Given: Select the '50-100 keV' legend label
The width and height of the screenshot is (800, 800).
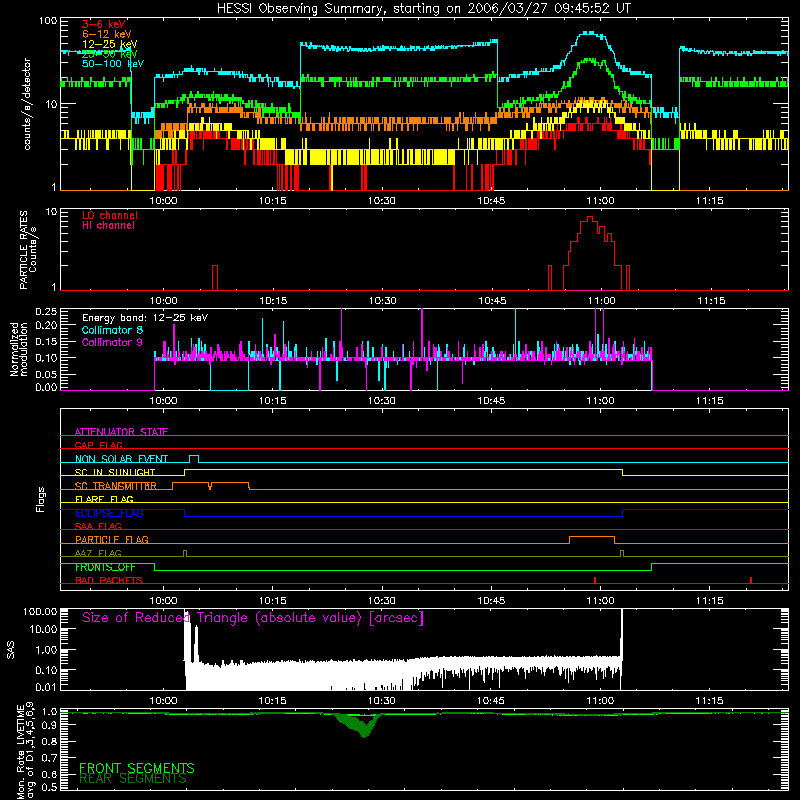Looking at the screenshot, I should tap(113, 64).
